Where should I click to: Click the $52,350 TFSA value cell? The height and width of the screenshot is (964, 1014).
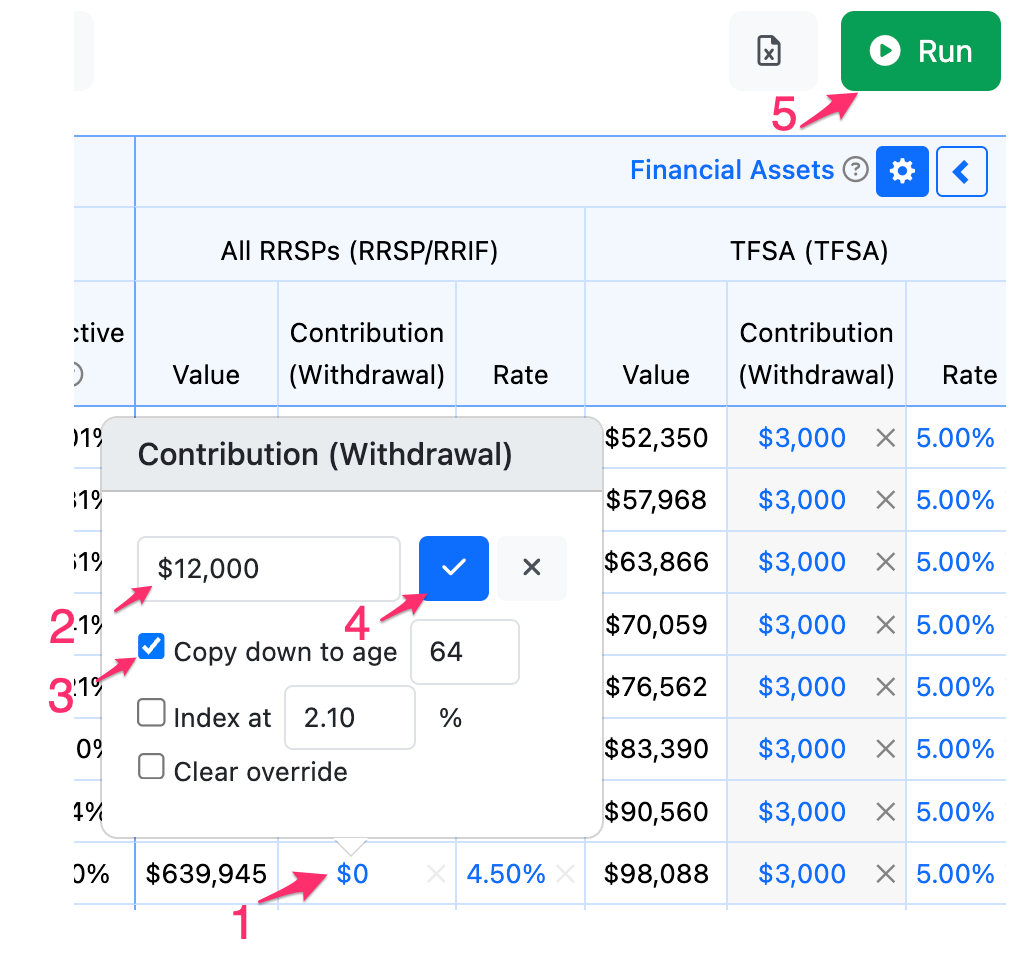coord(656,438)
